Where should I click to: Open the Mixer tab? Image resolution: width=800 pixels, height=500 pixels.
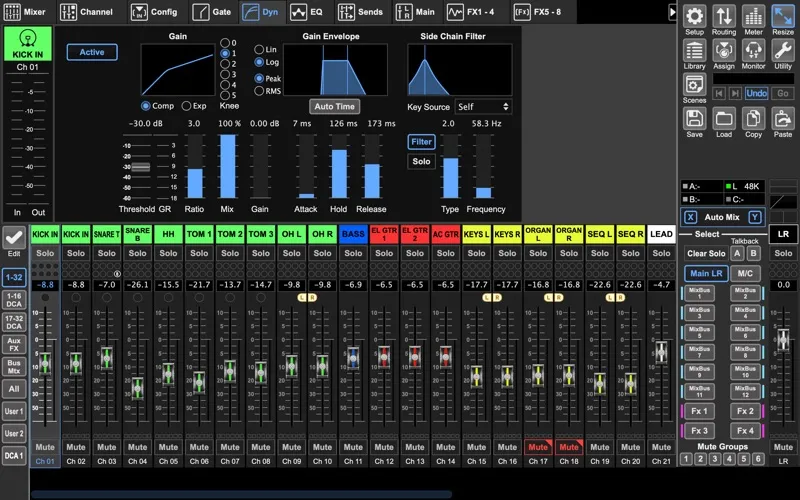point(24,12)
